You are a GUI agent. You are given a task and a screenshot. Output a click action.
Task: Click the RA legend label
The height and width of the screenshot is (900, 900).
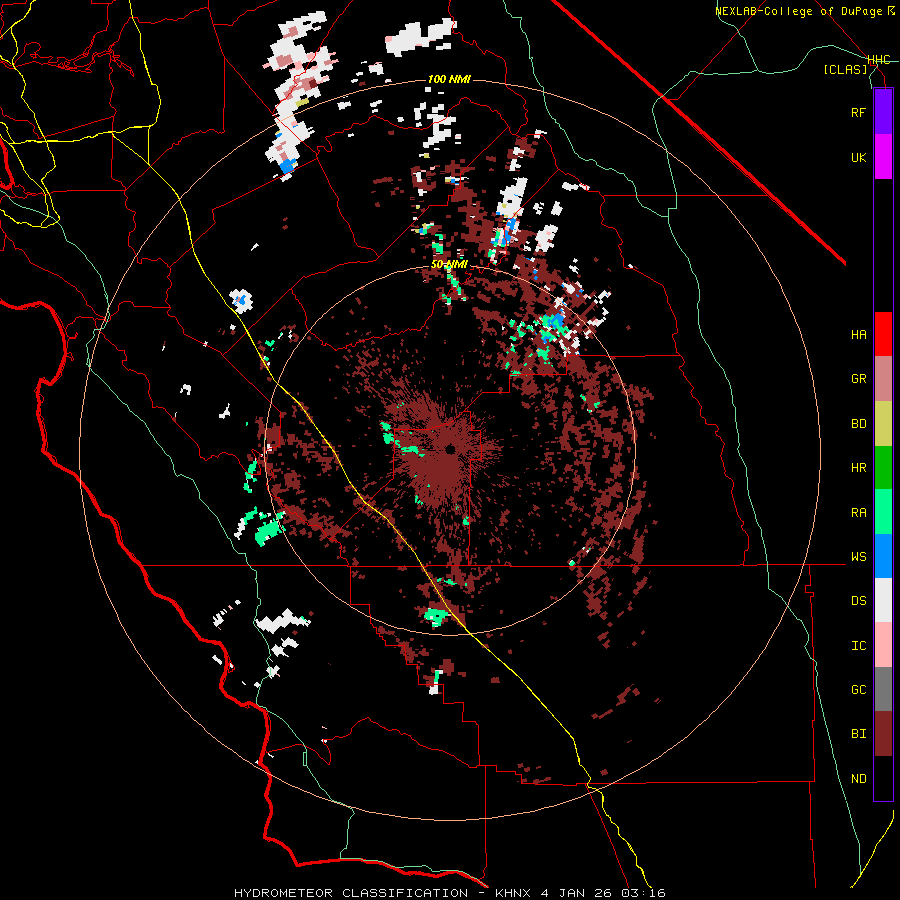(x=858, y=512)
